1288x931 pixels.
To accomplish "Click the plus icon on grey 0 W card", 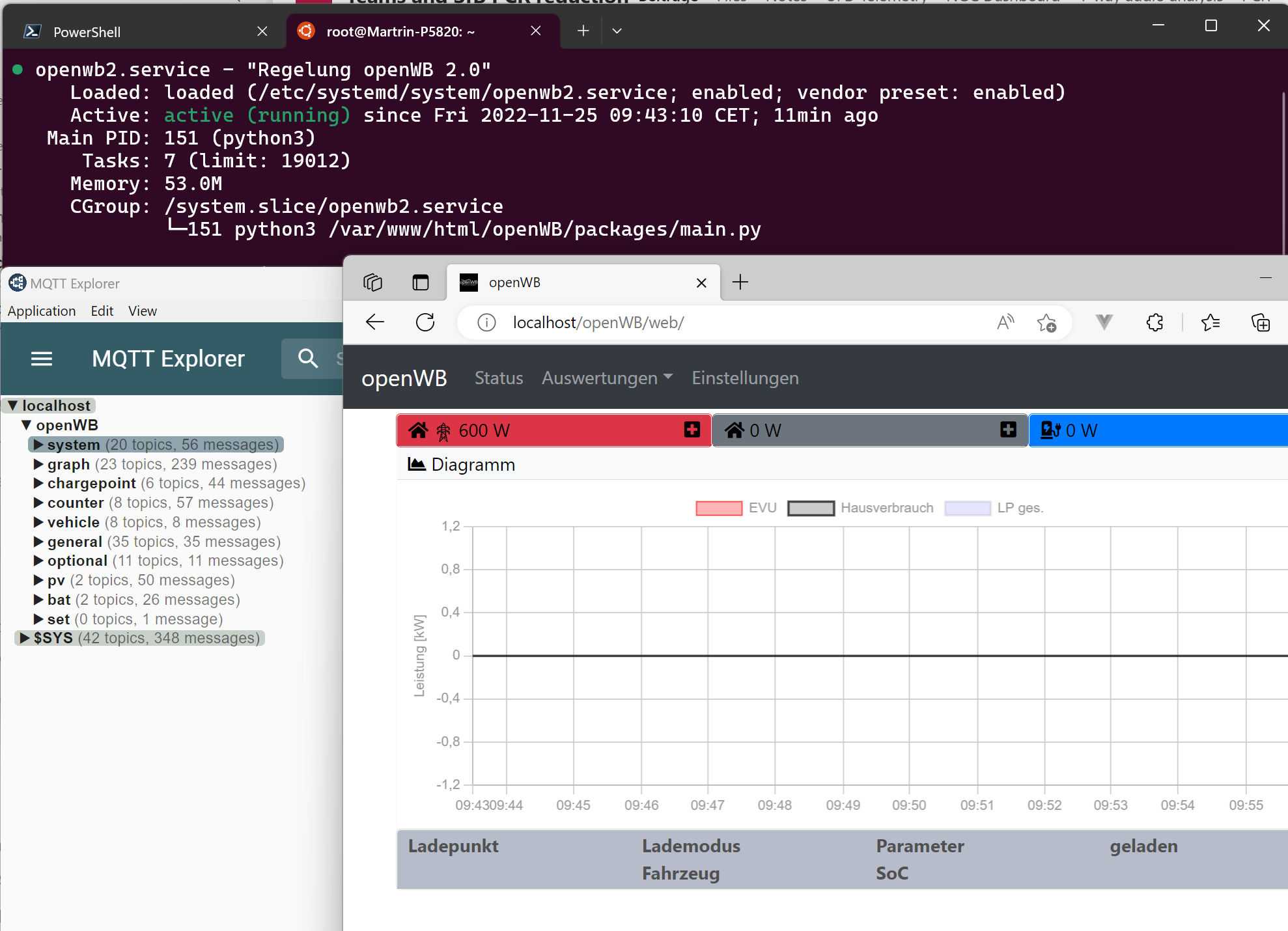I will [x=1008, y=430].
